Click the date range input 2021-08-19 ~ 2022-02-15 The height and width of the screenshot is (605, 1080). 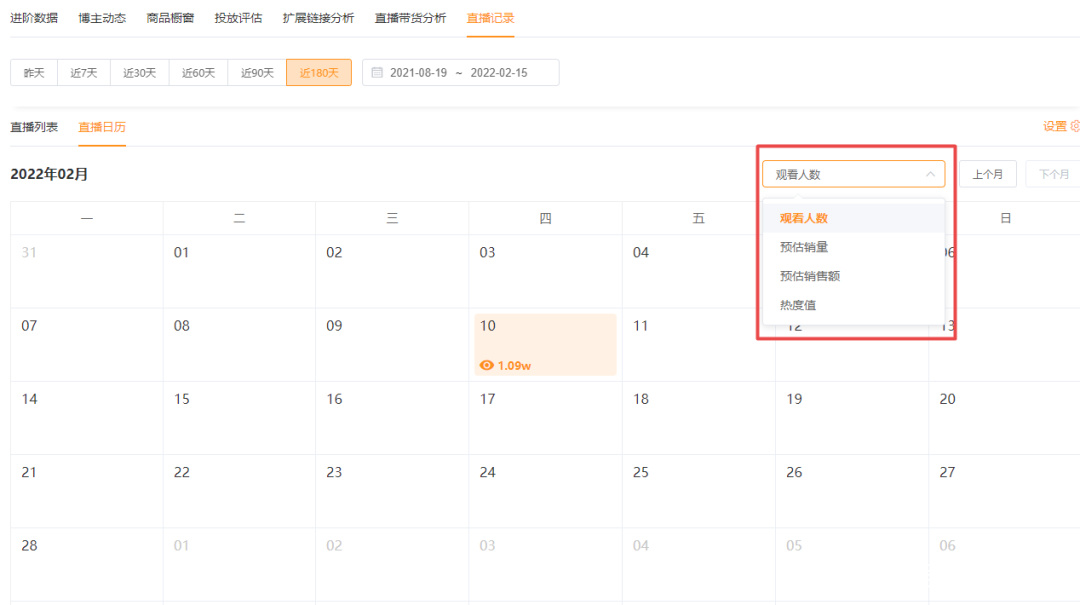(x=460, y=73)
